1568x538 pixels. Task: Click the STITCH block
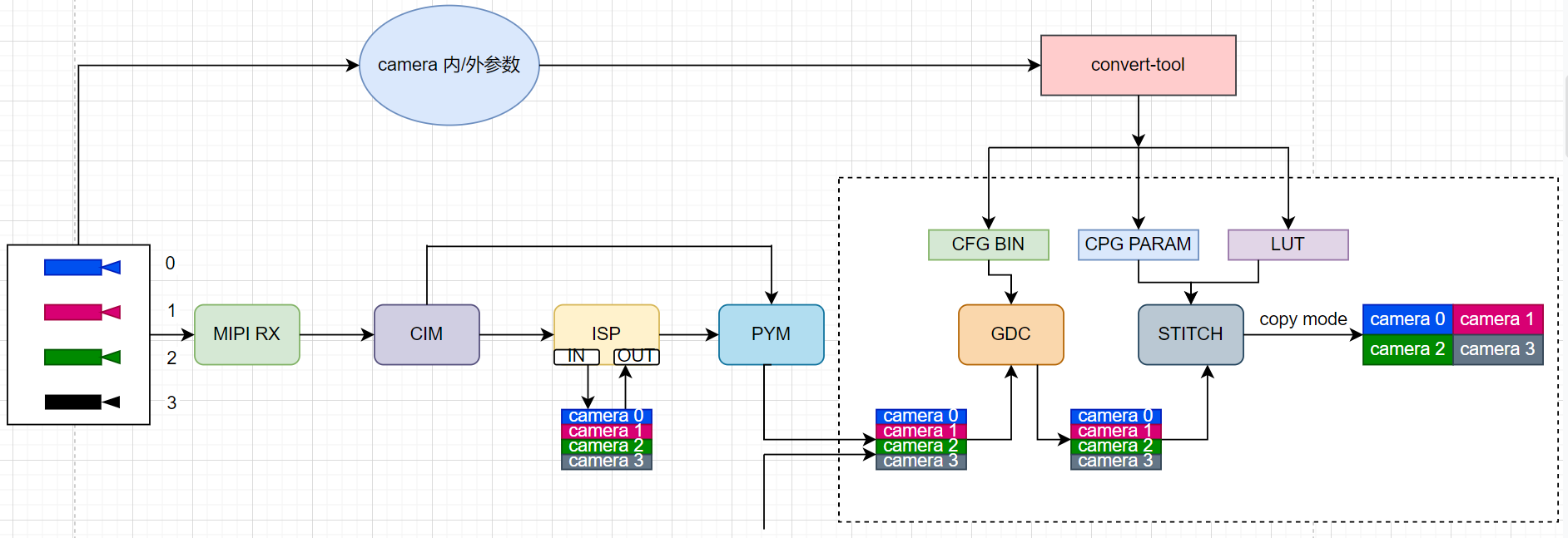coord(1190,334)
